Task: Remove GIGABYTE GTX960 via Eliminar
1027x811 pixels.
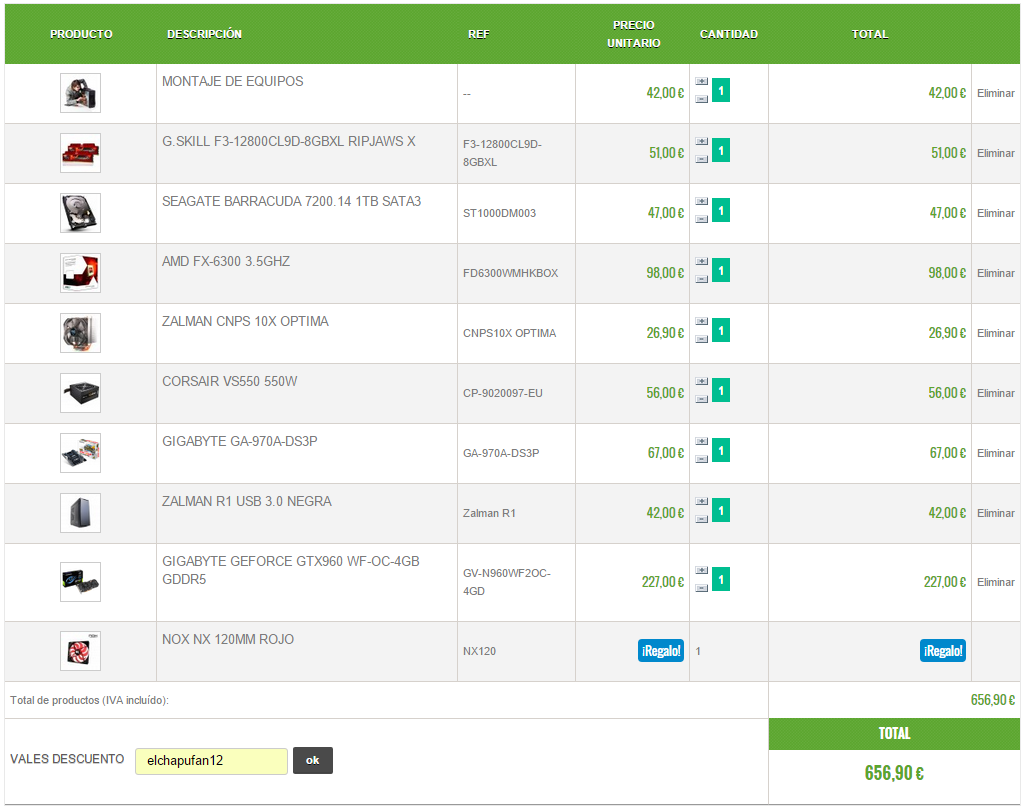Action: click(996, 582)
